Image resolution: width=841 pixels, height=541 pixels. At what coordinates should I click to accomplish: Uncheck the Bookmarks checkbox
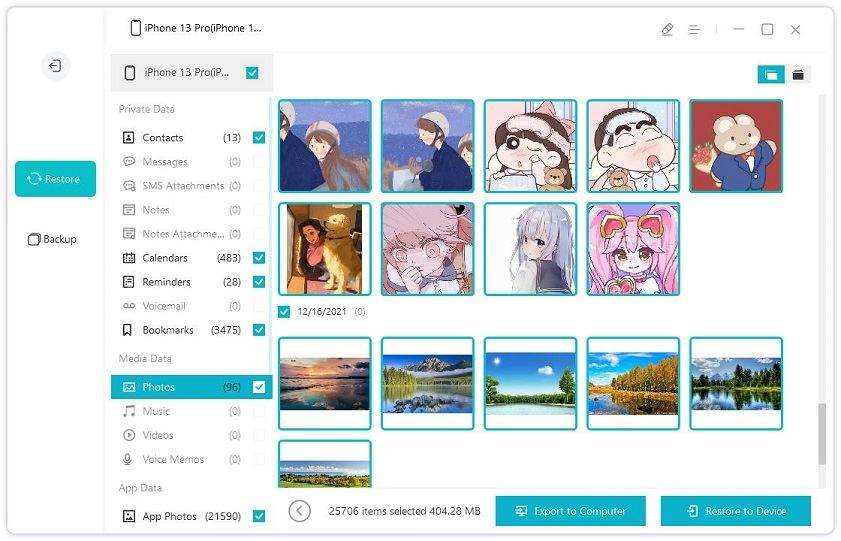click(x=259, y=330)
